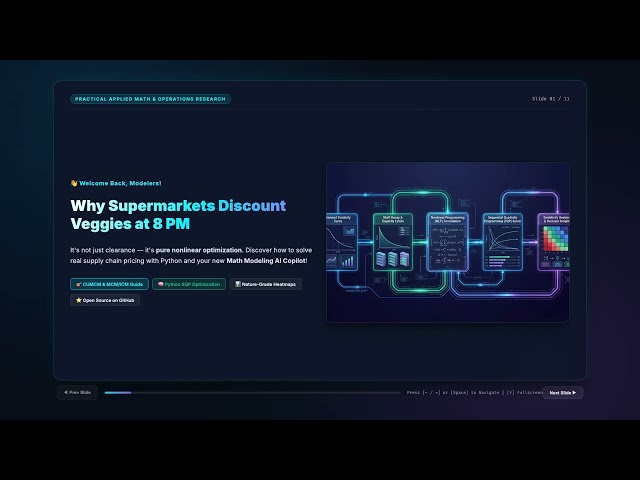The width and height of the screenshot is (640, 480).
Task: Select the Python SQP Optimization tag
Action: click(x=189, y=284)
